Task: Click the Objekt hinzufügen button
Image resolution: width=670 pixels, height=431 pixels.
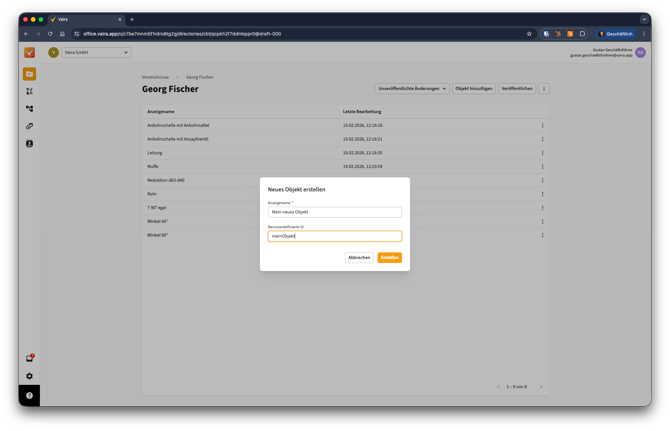Action: click(x=473, y=88)
